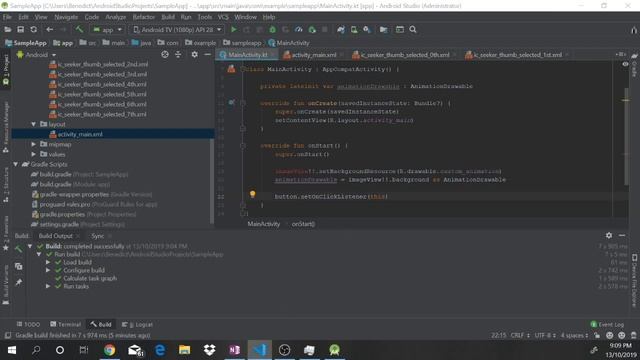Click the onStart() breadcrumb
This screenshot has width=640, height=360.
[x=303, y=224]
